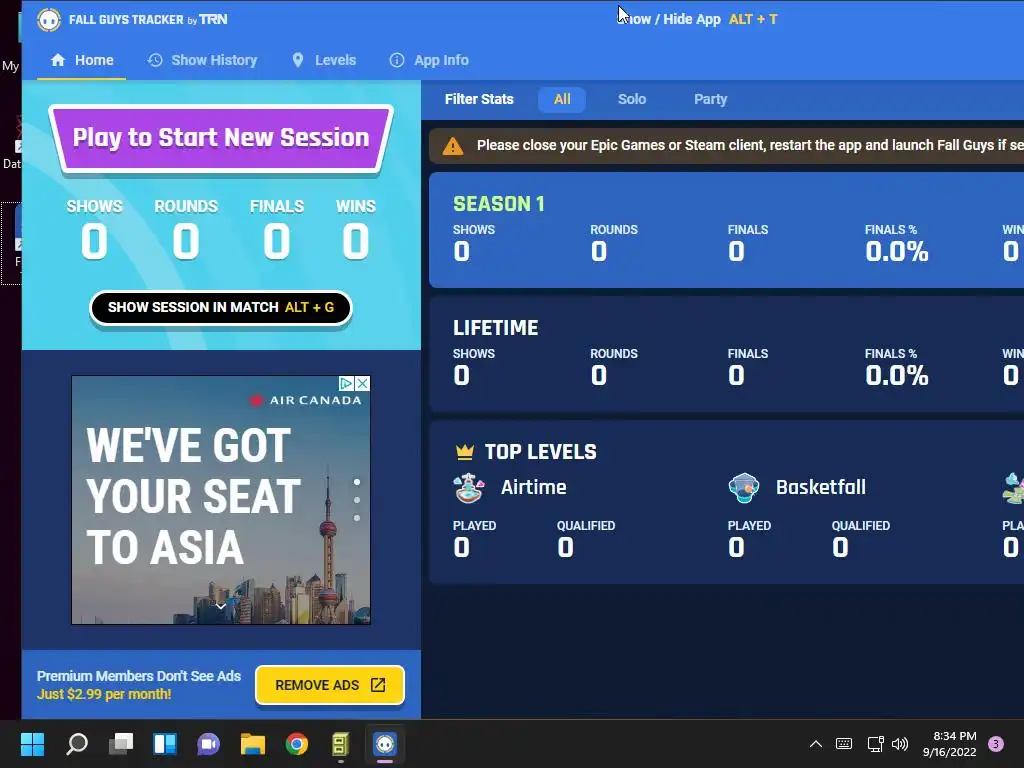Click the Premium Members Don't See Ads text
1024x768 pixels.
(138, 676)
